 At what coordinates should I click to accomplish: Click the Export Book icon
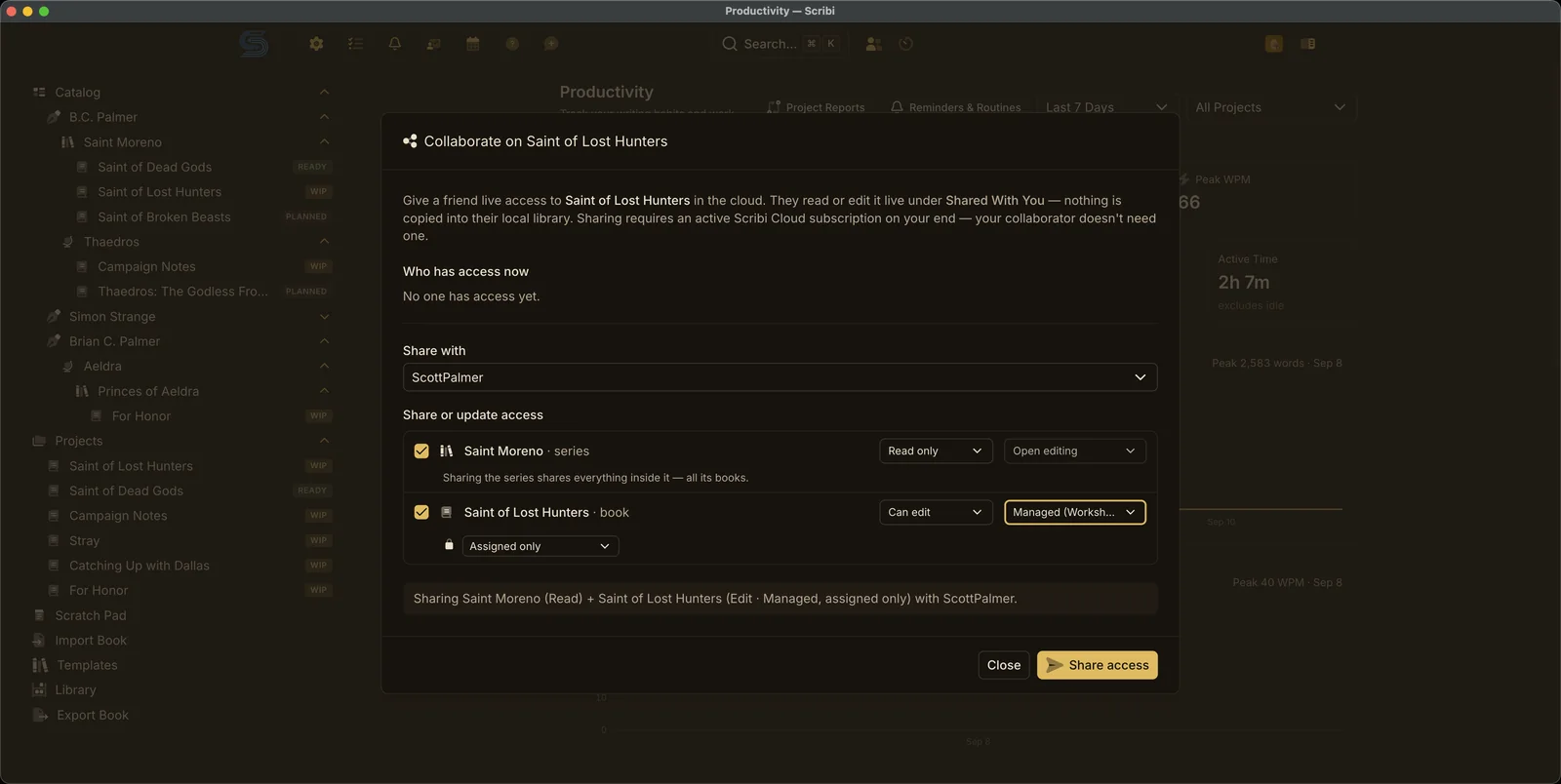(40, 715)
